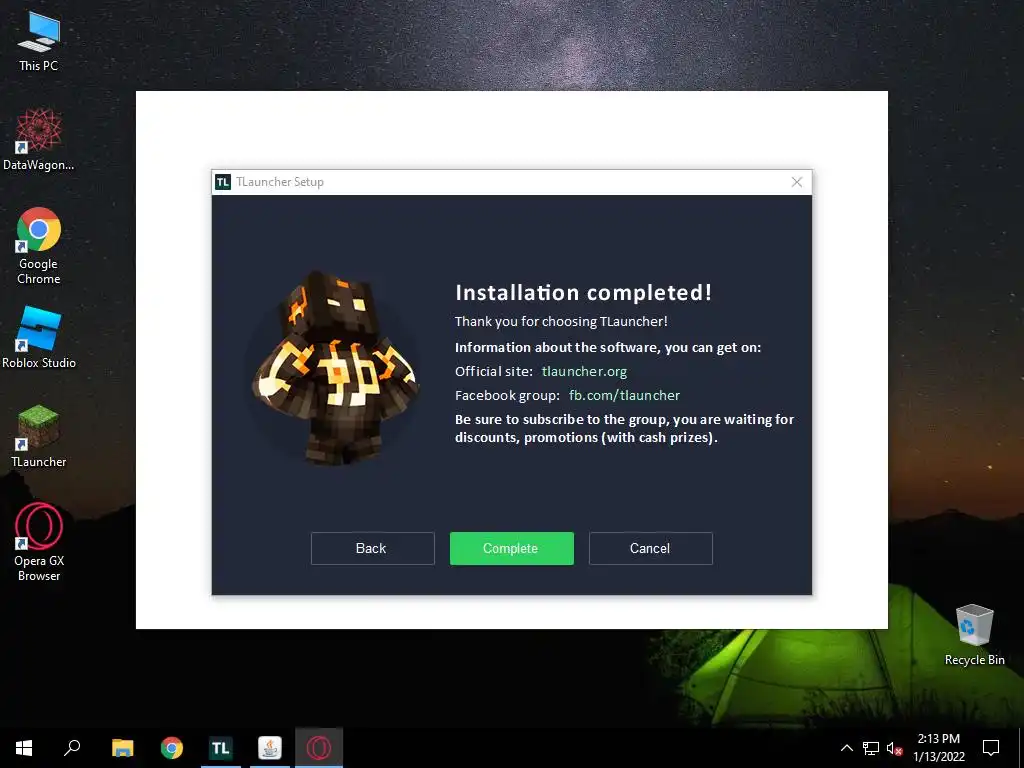Open the clock showing 2:13 PM
The width and height of the screenshot is (1024, 768).
click(x=938, y=748)
